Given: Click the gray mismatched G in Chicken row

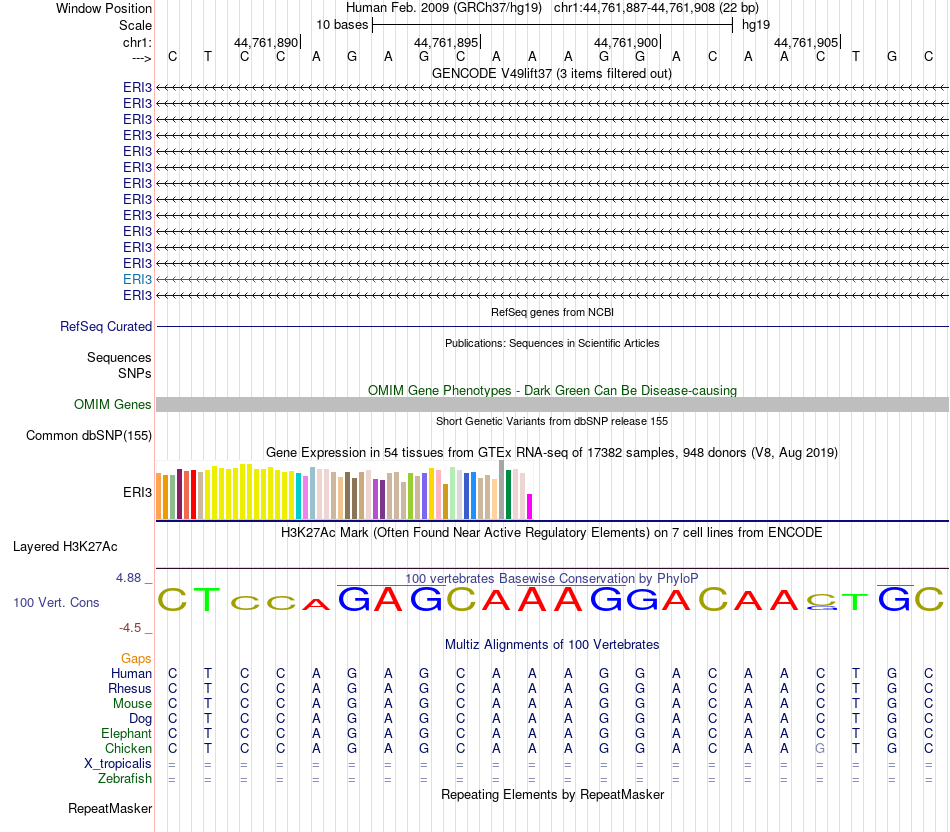Looking at the screenshot, I should (x=820, y=748).
